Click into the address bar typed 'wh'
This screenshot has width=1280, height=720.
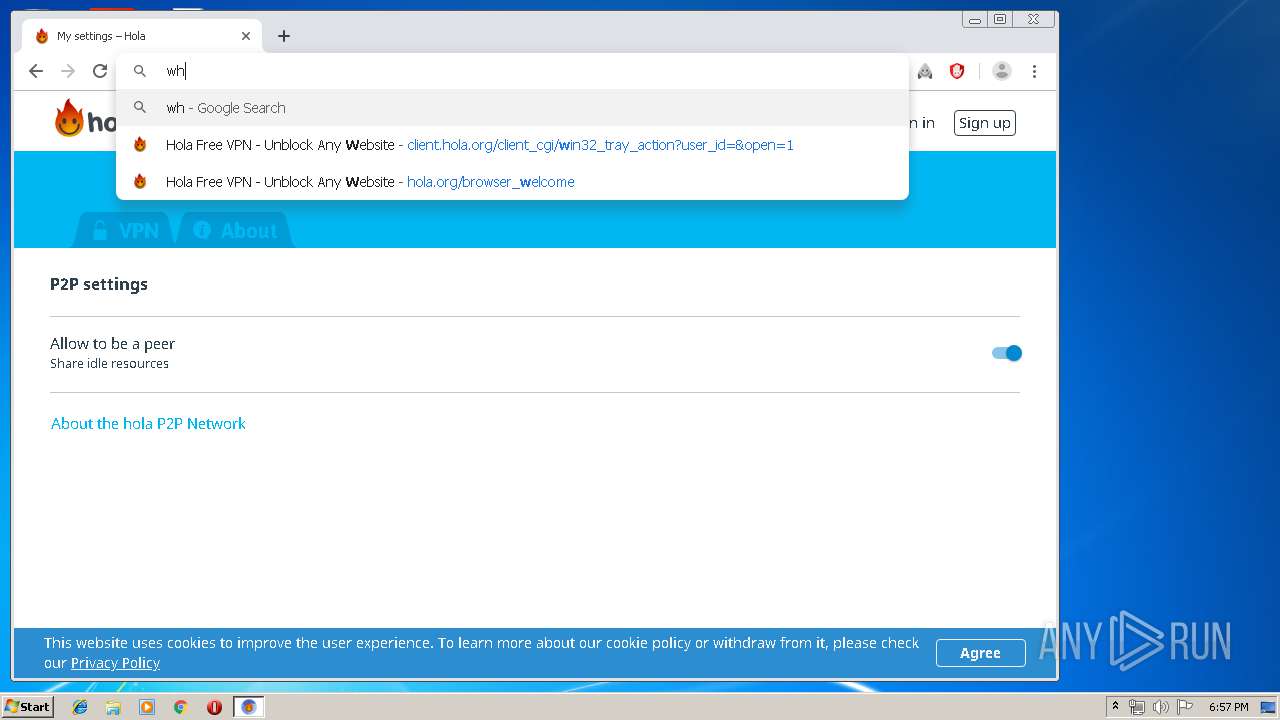coord(512,71)
